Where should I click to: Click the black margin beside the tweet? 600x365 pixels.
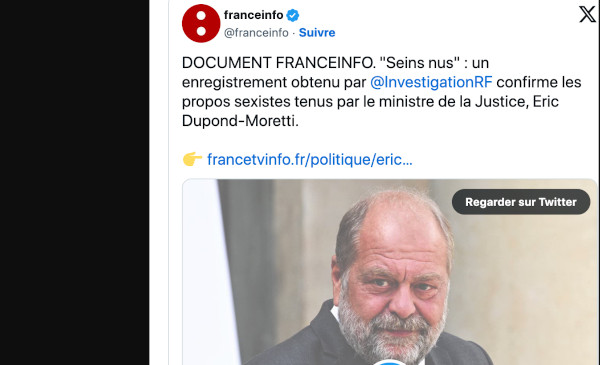[74, 182]
